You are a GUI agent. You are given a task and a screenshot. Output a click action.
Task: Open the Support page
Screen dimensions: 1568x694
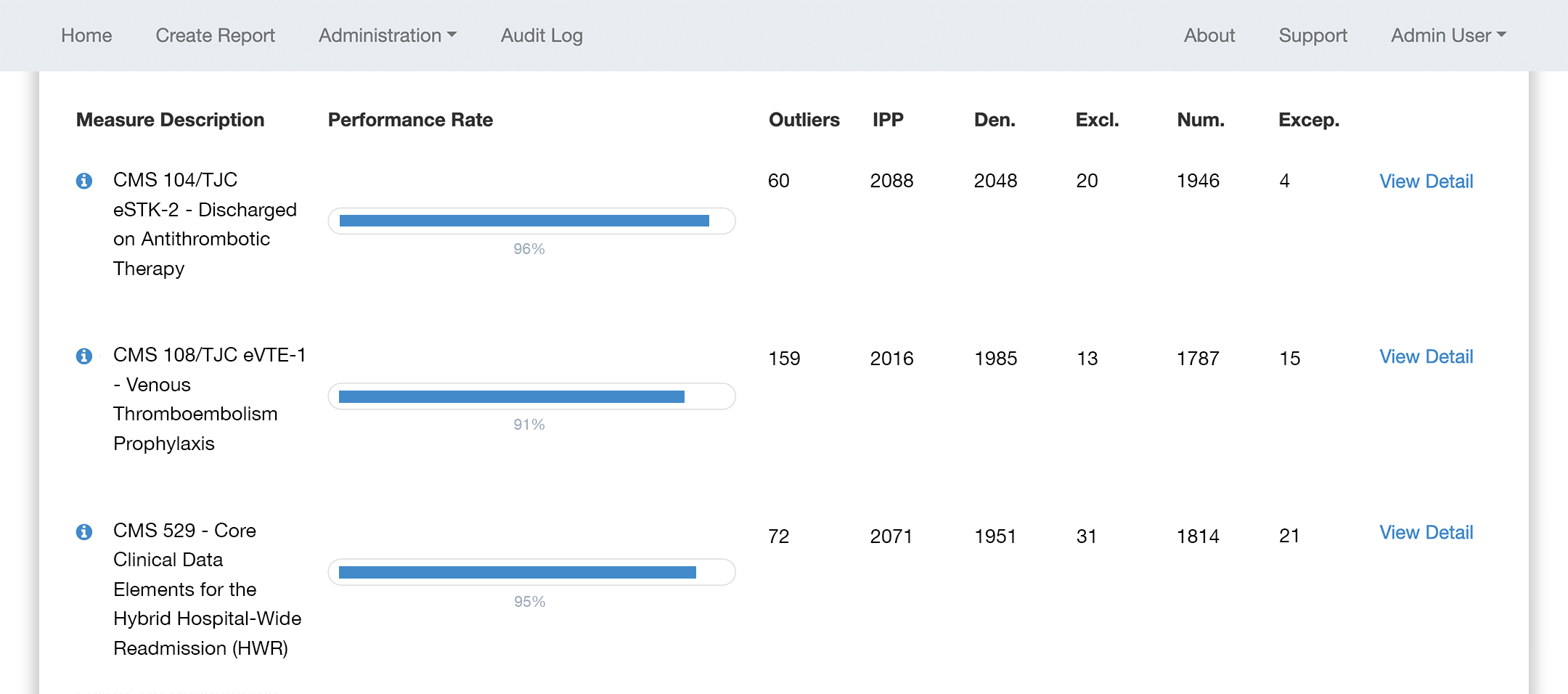(1312, 36)
